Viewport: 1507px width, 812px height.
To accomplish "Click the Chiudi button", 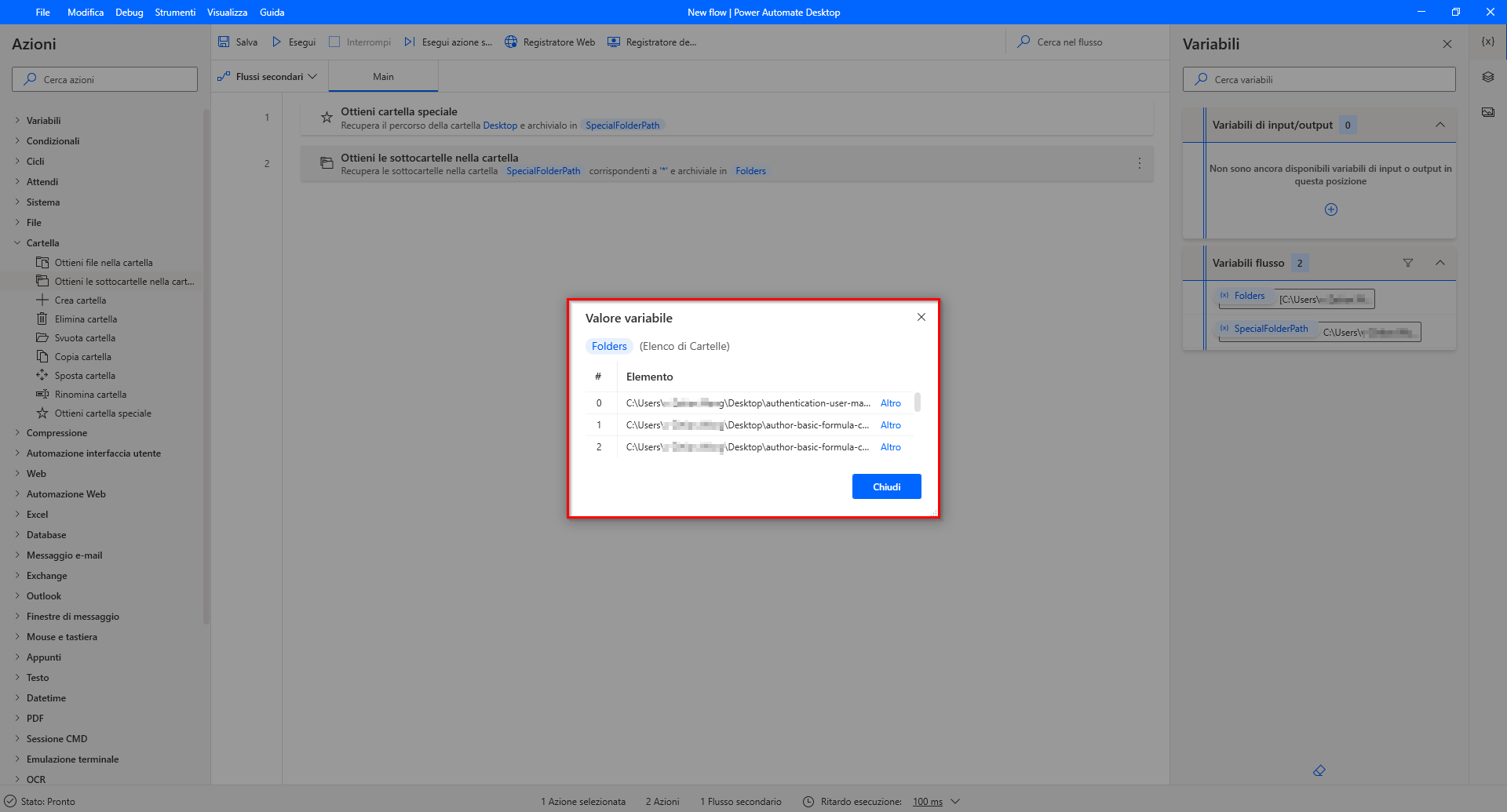I will (886, 487).
